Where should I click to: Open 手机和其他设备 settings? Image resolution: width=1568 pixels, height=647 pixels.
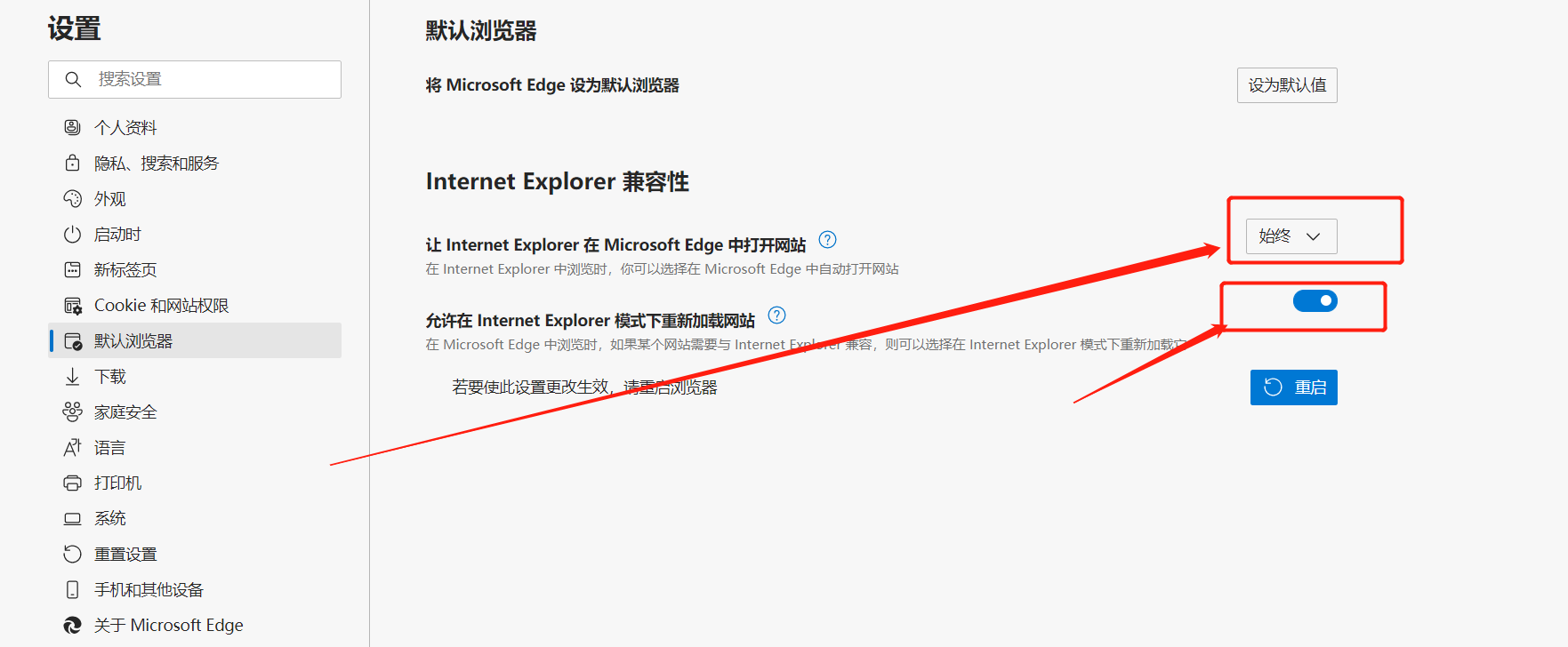(195, 589)
